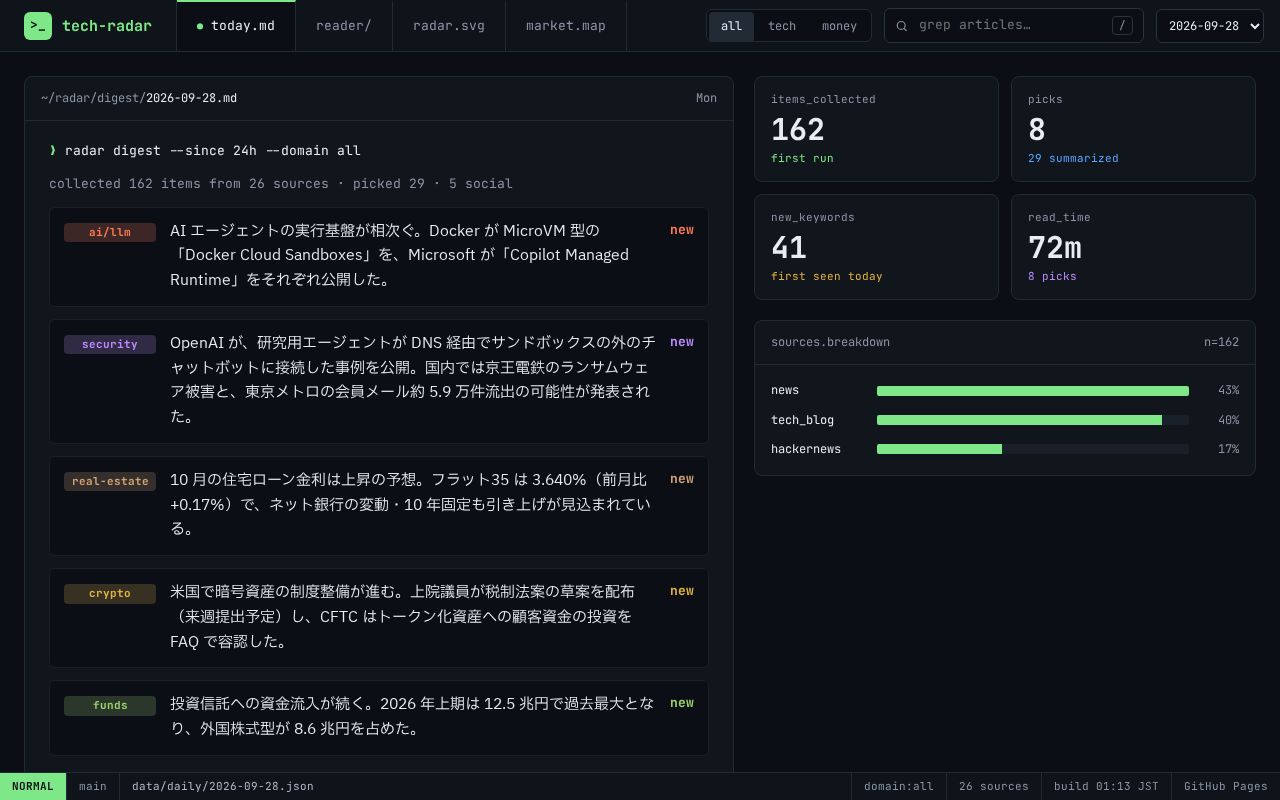1280x800 pixels.
Task: Click the 'main' branch status entry
Action: (93, 786)
